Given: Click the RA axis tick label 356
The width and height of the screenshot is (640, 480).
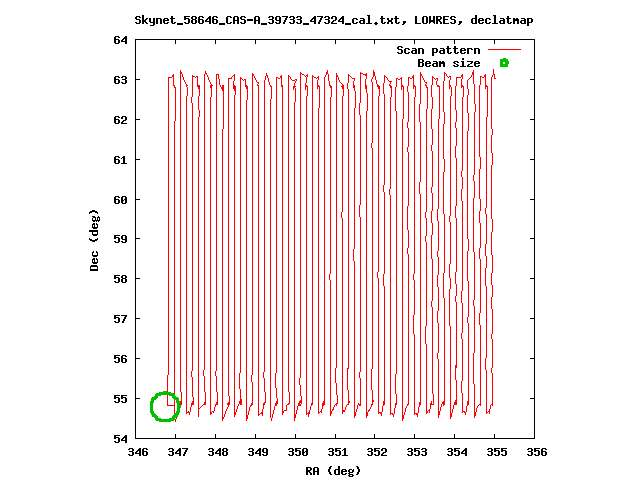Looking at the screenshot, I should [537, 452].
